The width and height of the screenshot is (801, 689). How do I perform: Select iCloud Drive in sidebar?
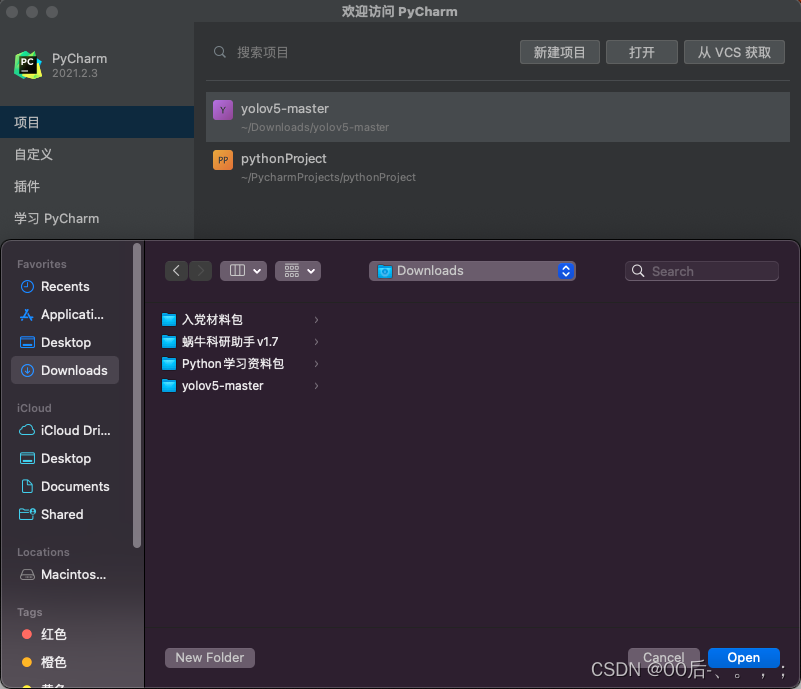[x=65, y=430]
